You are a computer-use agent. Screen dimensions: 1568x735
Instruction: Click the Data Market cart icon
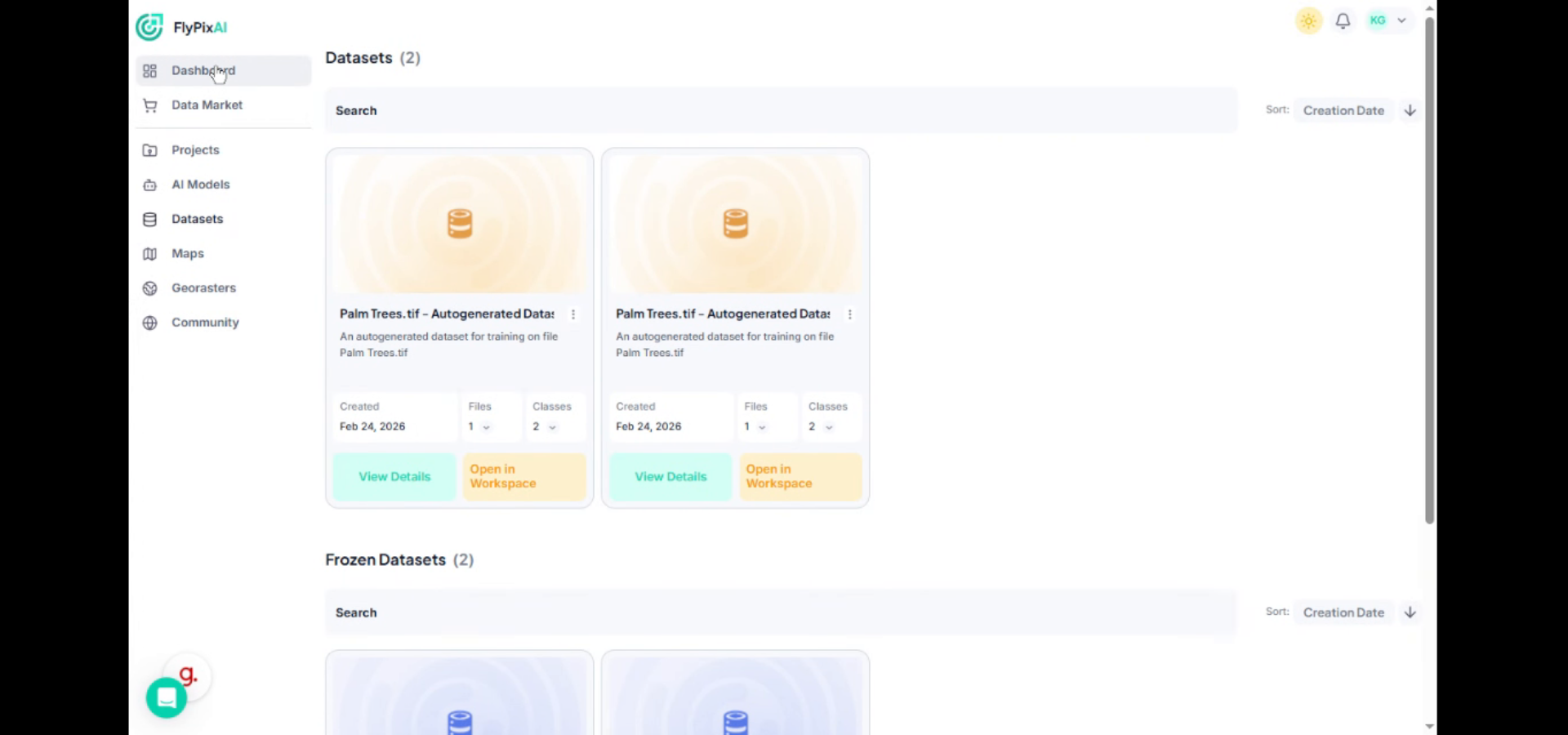point(149,105)
